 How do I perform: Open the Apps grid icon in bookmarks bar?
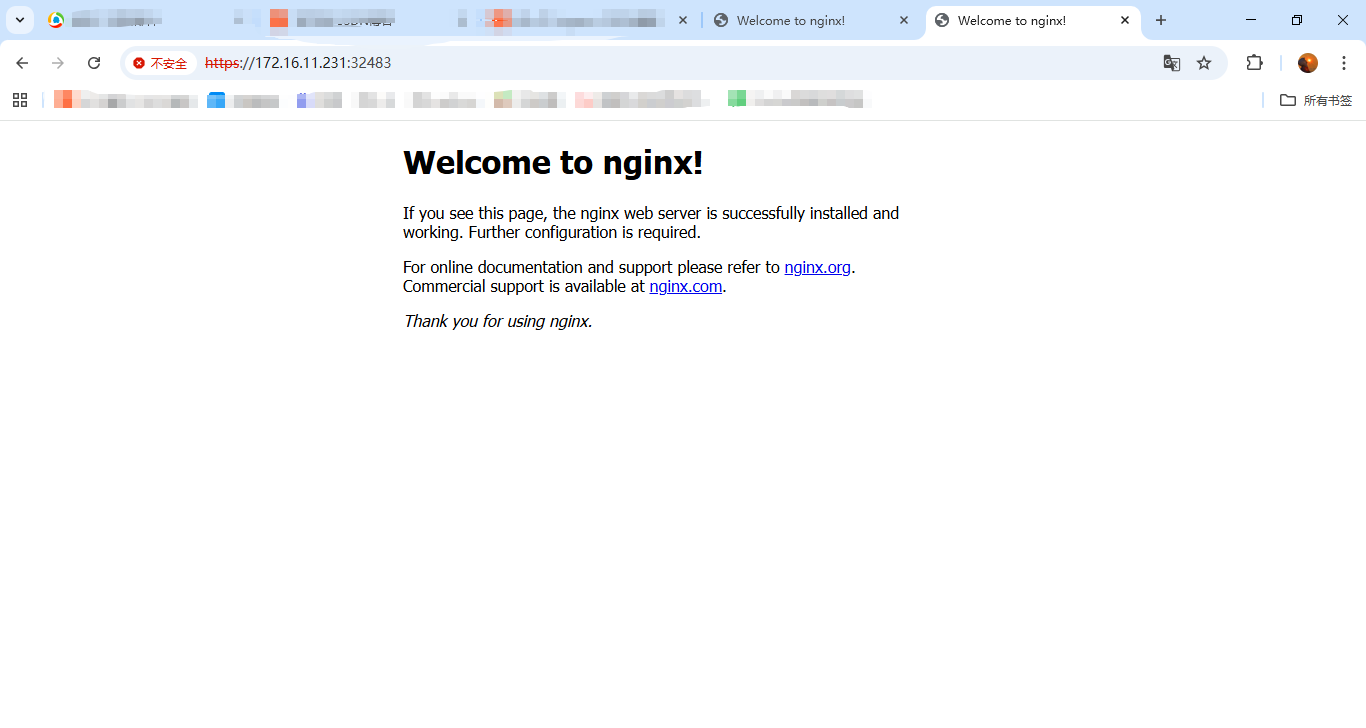(20, 100)
